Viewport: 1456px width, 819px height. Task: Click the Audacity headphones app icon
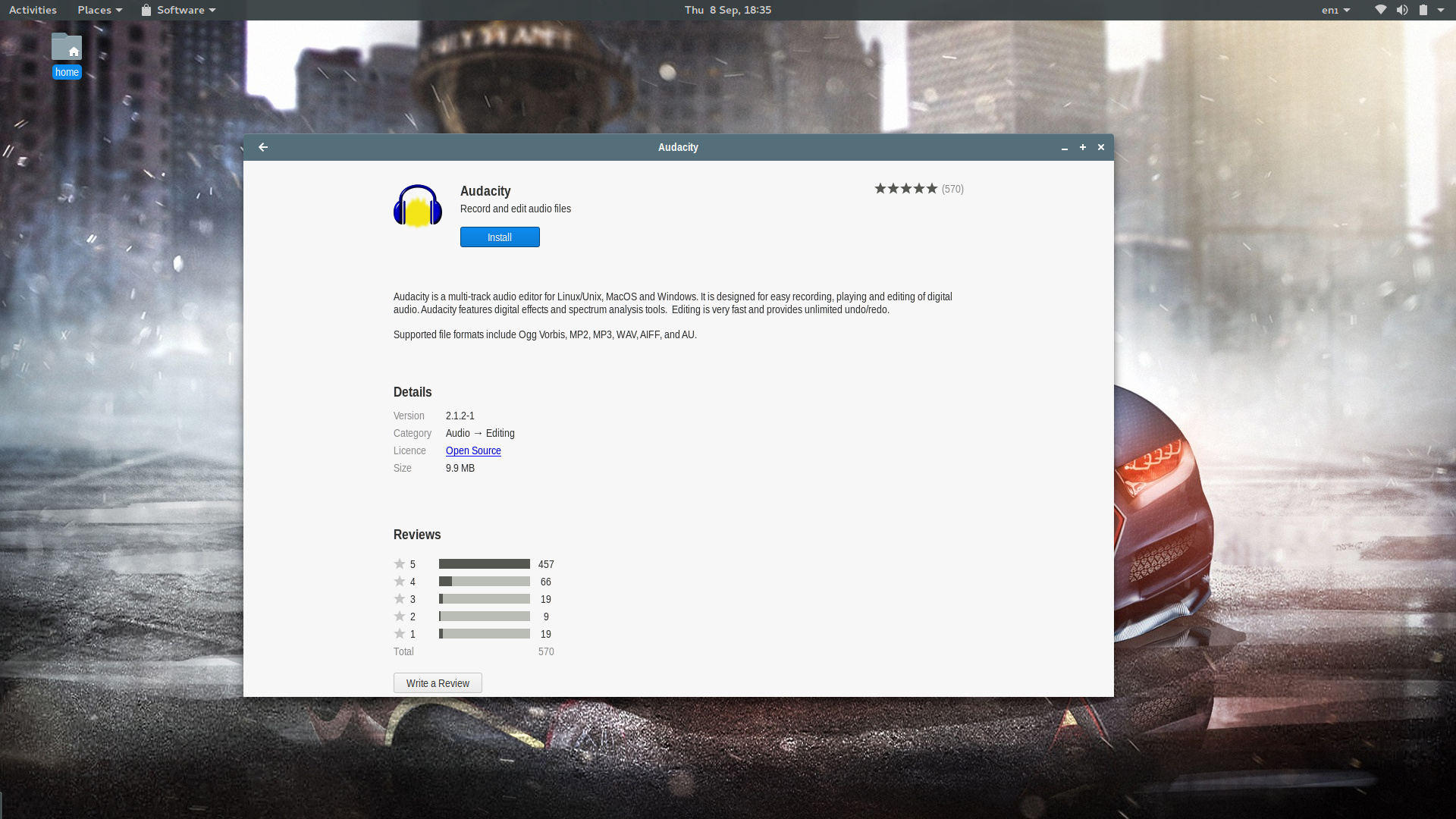[x=418, y=206]
